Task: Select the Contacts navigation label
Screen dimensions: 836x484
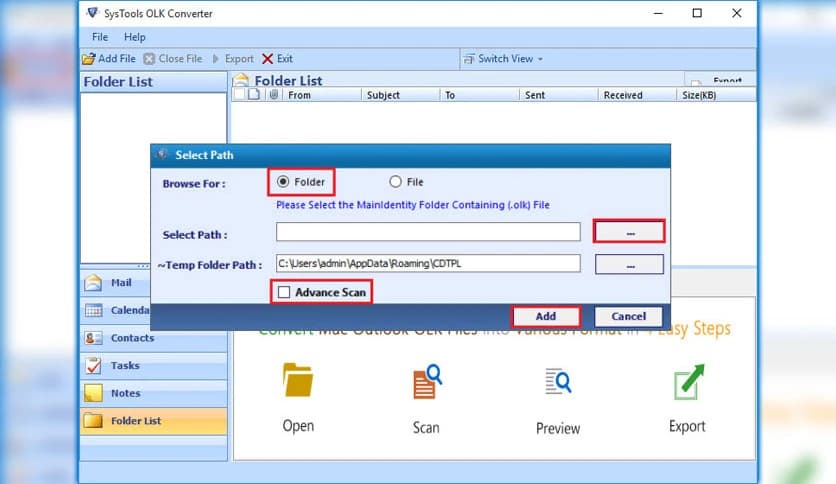Action: tap(132, 338)
